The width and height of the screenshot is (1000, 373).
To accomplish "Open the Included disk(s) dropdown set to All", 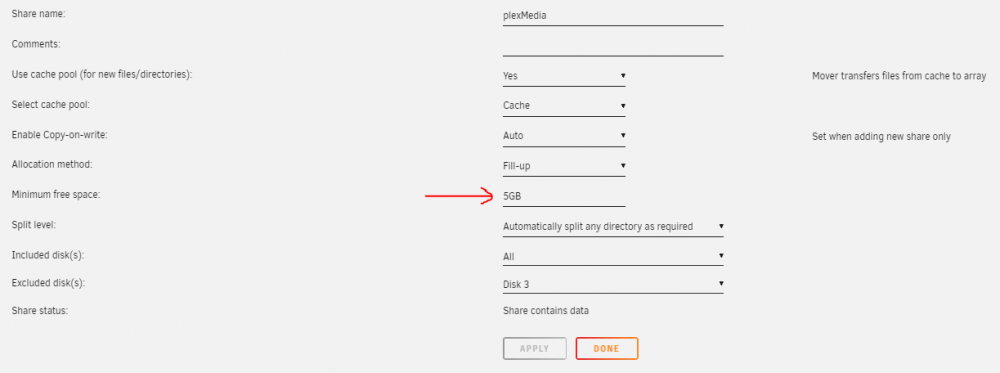I will point(613,256).
